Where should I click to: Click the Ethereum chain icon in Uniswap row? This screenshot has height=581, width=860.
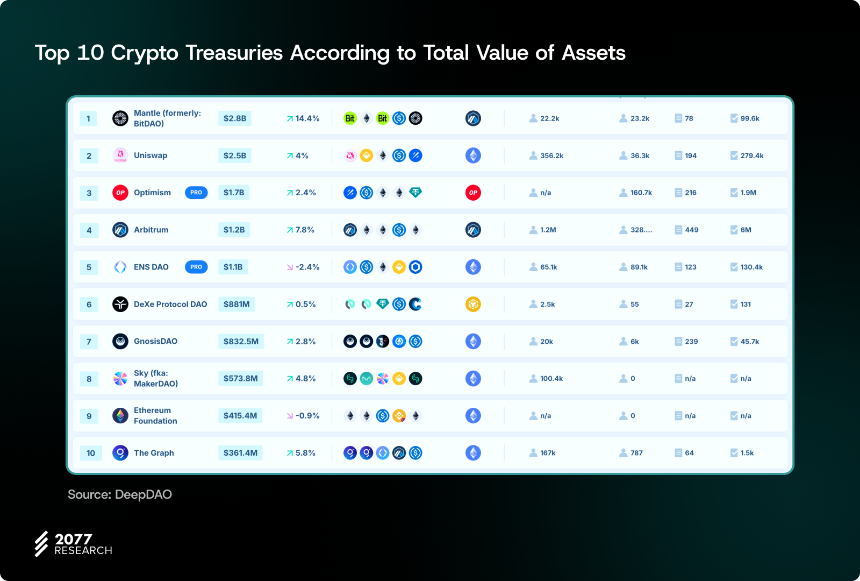[x=473, y=155]
